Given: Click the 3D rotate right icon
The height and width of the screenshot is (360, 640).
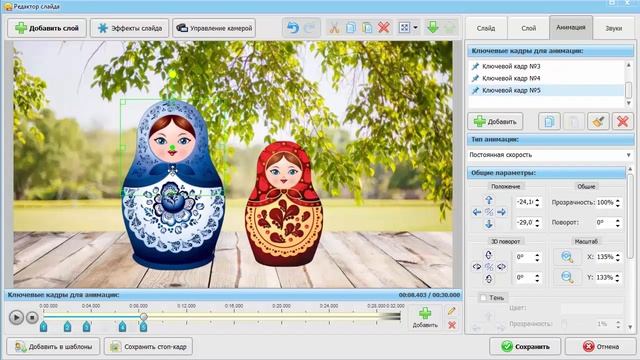Looking at the screenshot, I should (502, 267).
